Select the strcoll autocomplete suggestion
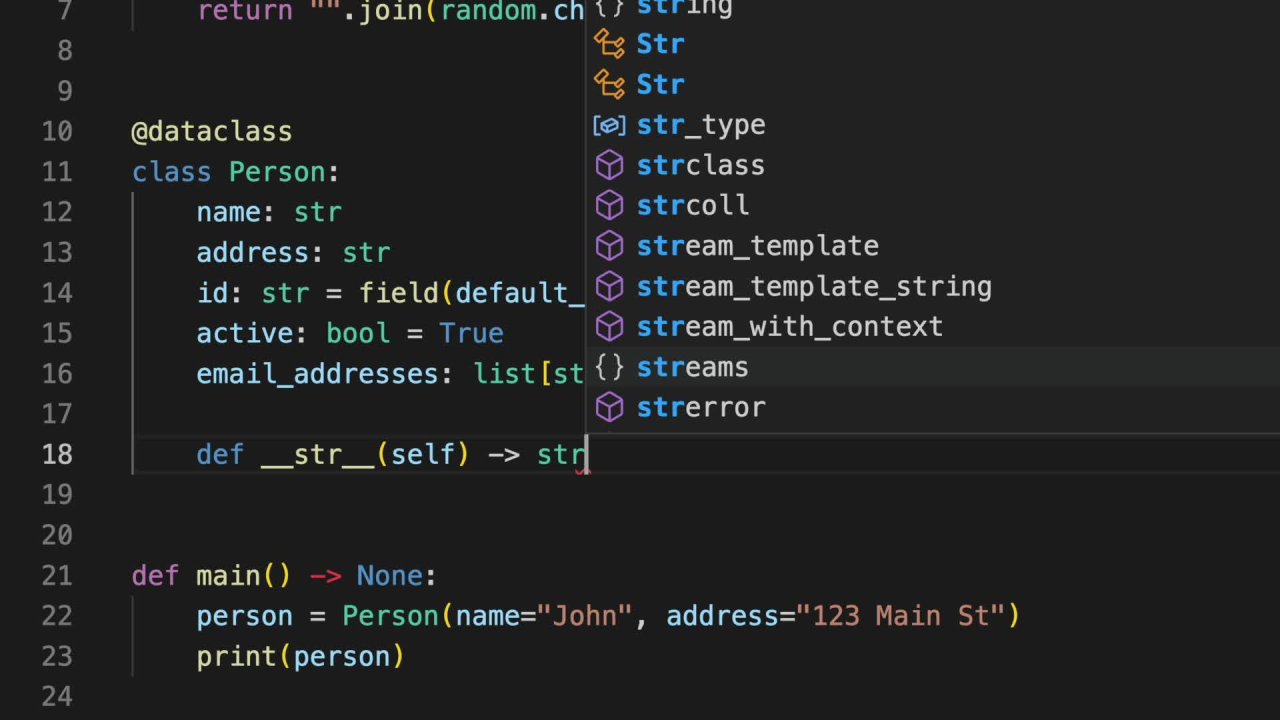The image size is (1280, 720). click(x=692, y=206)
